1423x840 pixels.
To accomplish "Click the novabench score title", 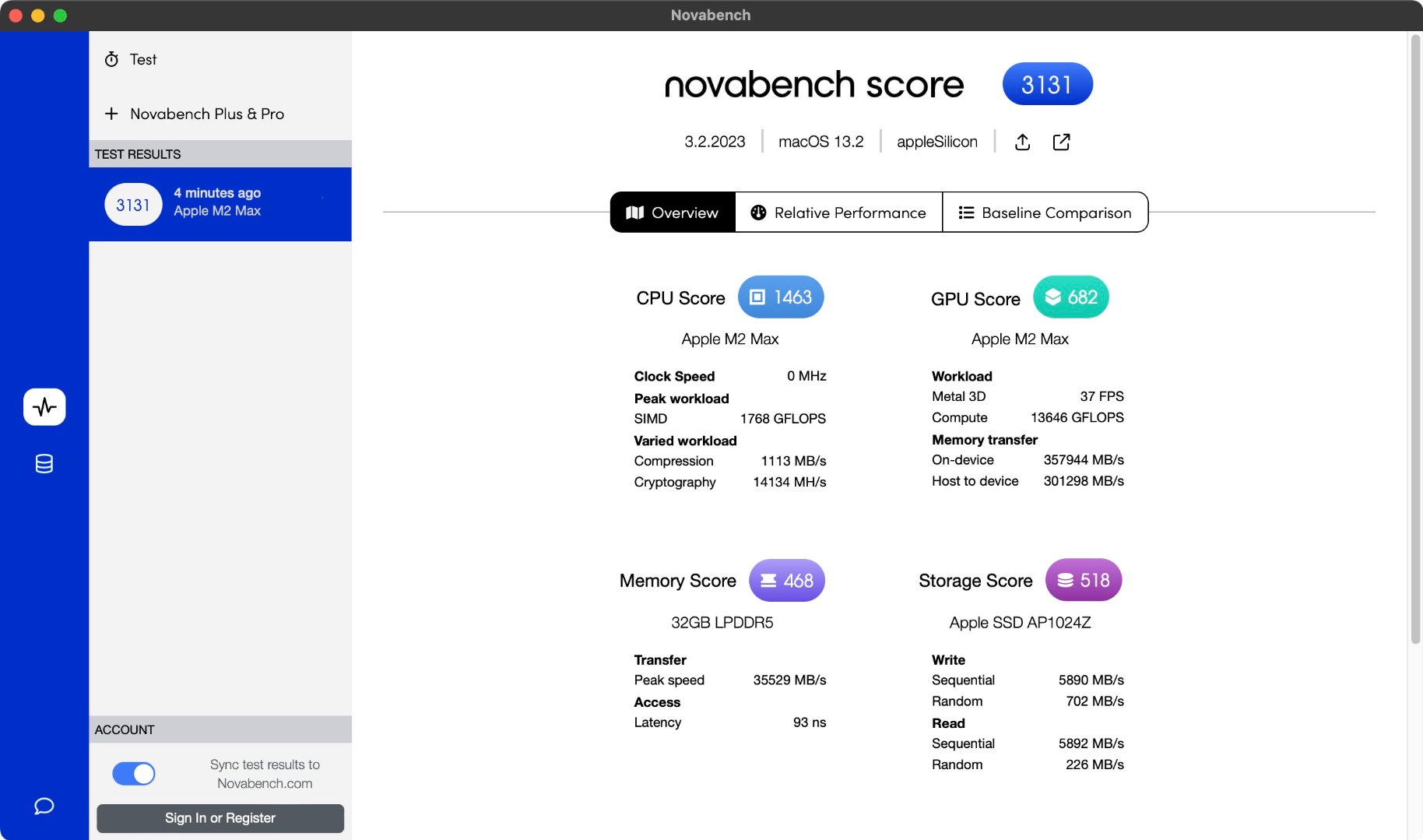I will point(814,84).
